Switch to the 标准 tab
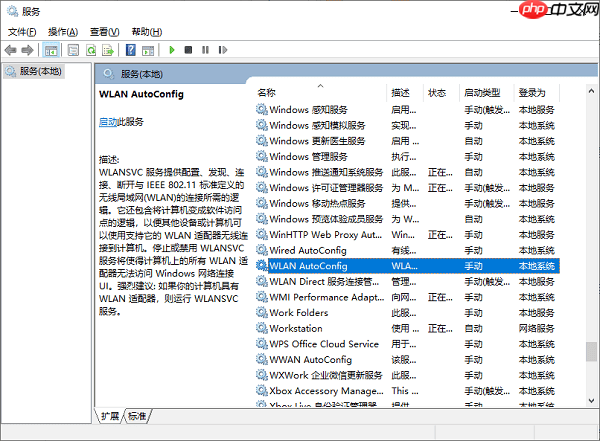The width and height of the screenshot is (600, 441). (137, 416)
